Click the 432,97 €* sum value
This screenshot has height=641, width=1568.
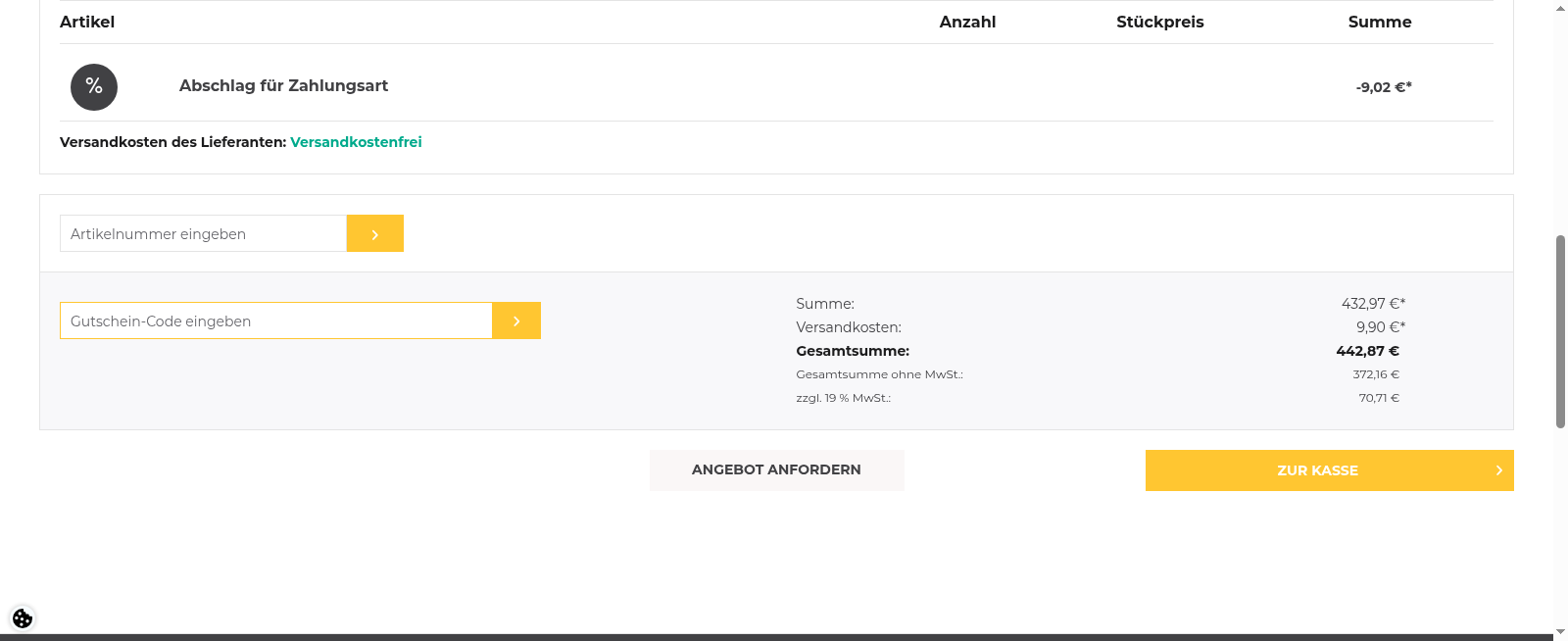coord(1373,304)
